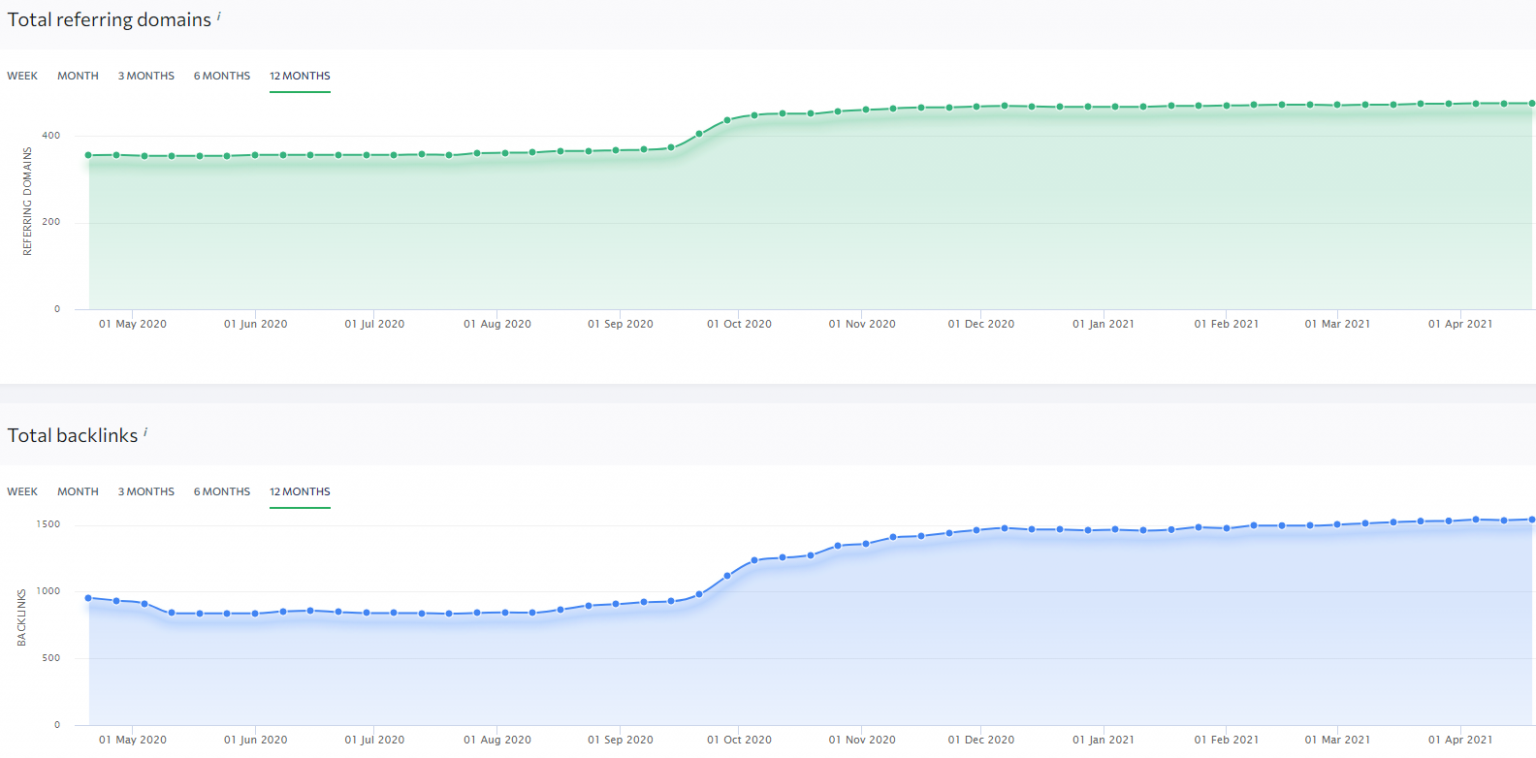Click 01 Feb 2021 on referring domains axis
The height and width of the screenshot is (758, 1536).
pyautogui.click(x=1226, y=324)
